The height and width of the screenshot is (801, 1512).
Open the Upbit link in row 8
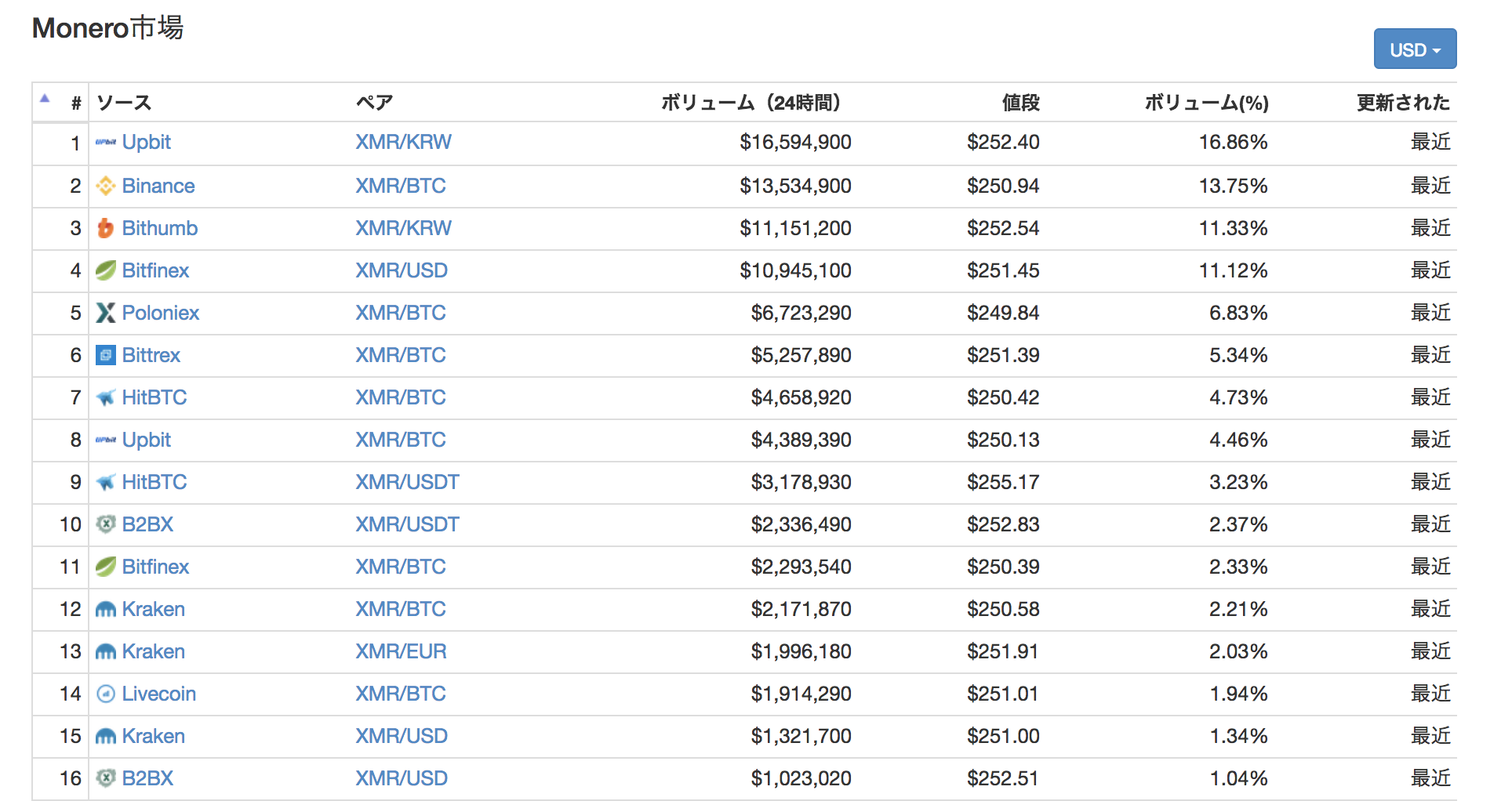pyautogui.click(x=147, y=440)
